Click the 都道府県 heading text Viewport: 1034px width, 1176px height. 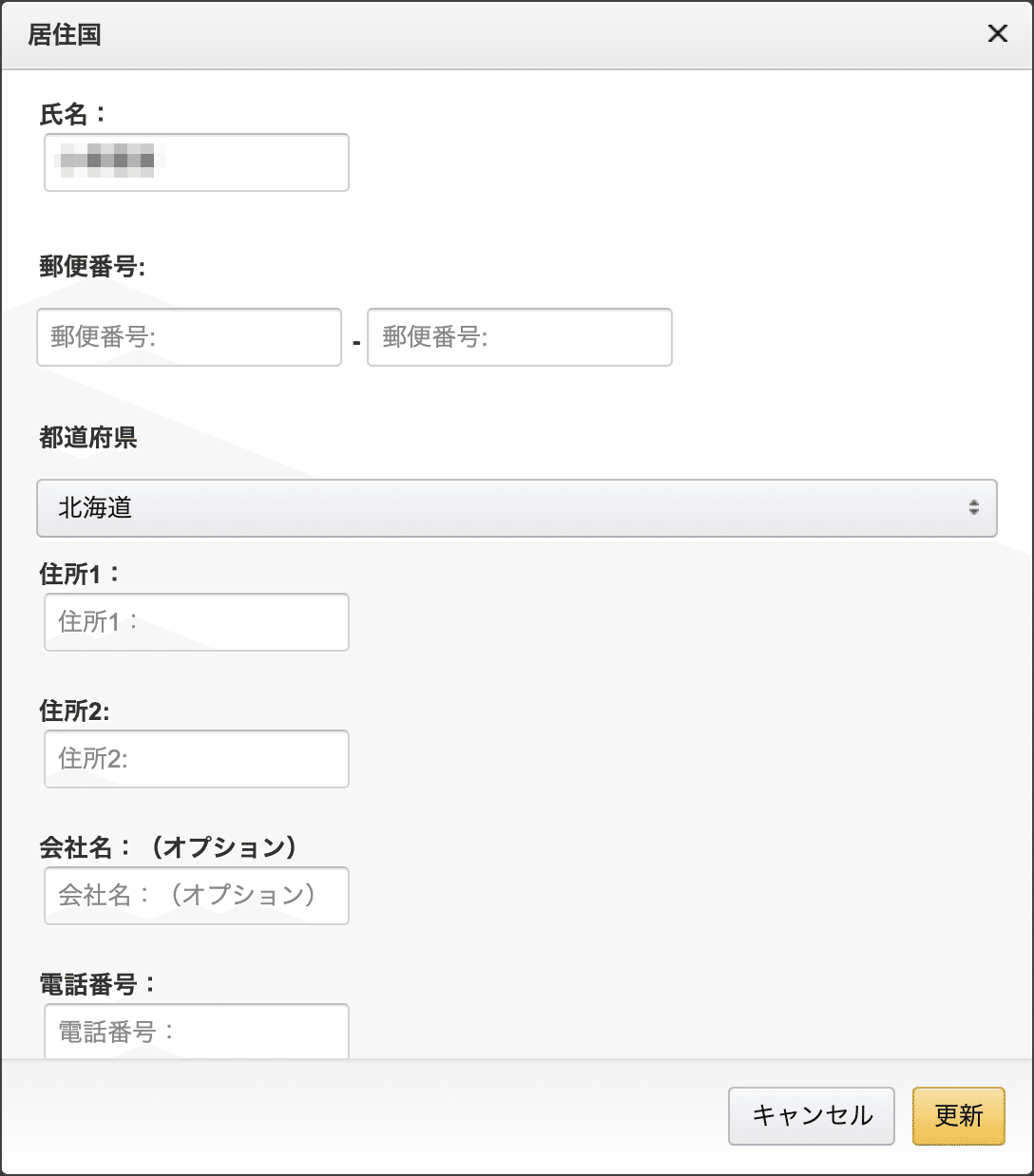point(86,440)
